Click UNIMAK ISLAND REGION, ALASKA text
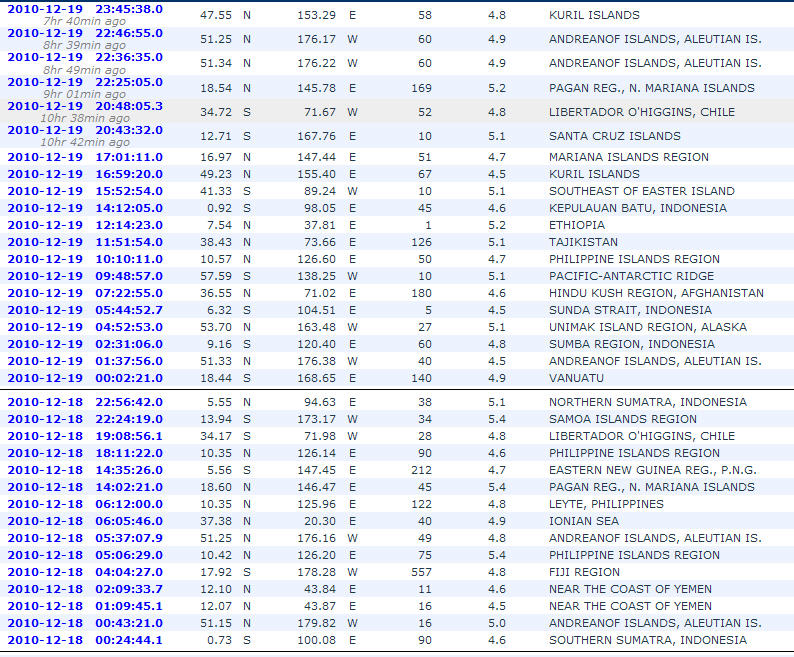Image resolution: width=794 pixels, height=657 pixels. point(648,327)
